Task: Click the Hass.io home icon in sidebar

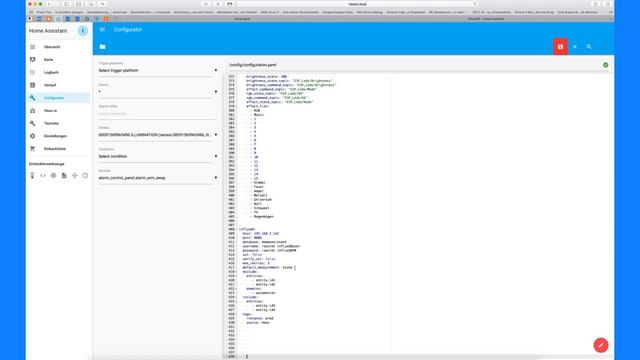Action: coord(33,111)
